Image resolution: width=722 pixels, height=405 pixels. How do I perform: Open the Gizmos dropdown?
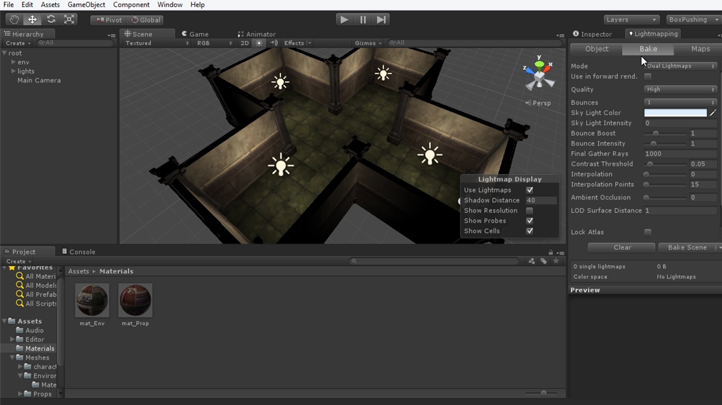(368, 43)
